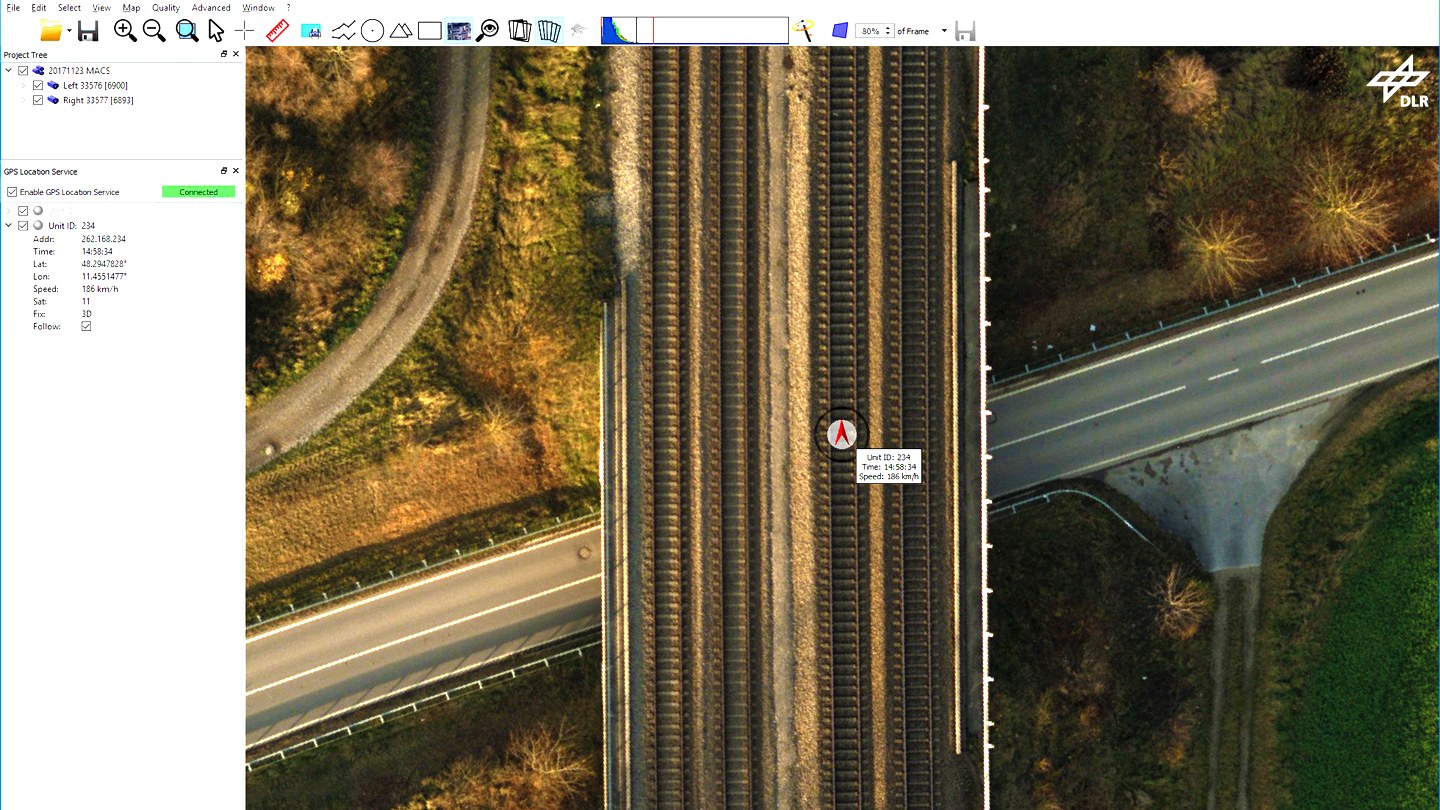Screen dimensions: 1440x810
Task: Click the save floppy disk icon
Action: (88, 31)
